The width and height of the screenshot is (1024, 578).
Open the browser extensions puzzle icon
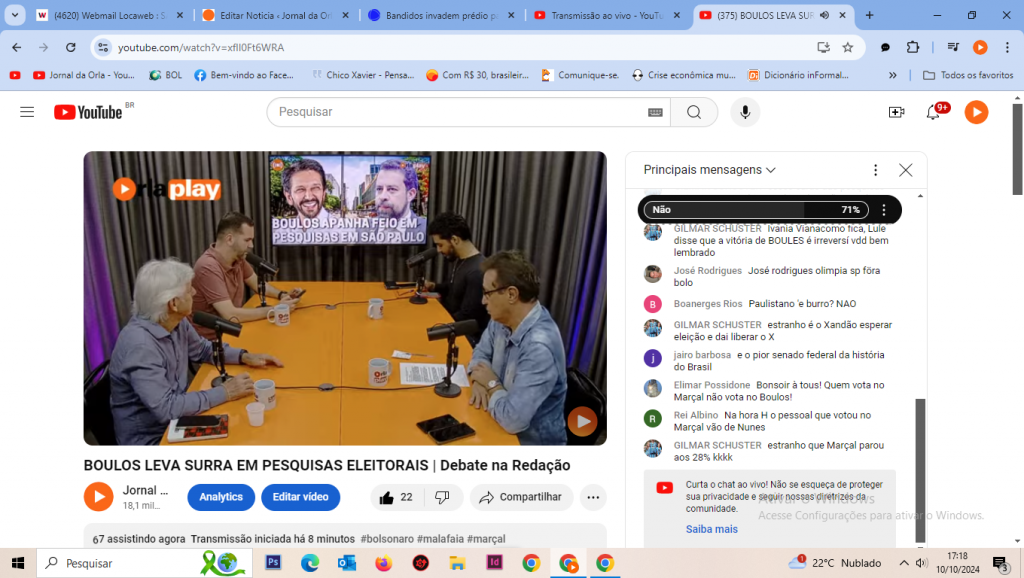pos(912,47)
